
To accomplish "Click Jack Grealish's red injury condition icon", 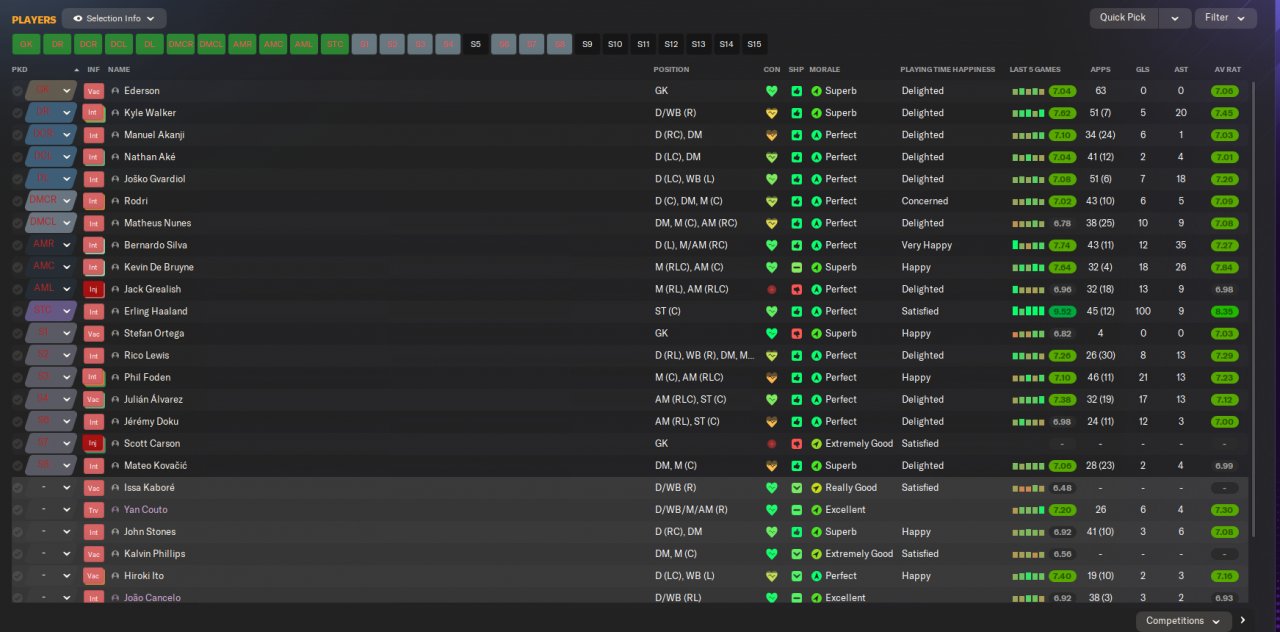I will click(771, 289).
